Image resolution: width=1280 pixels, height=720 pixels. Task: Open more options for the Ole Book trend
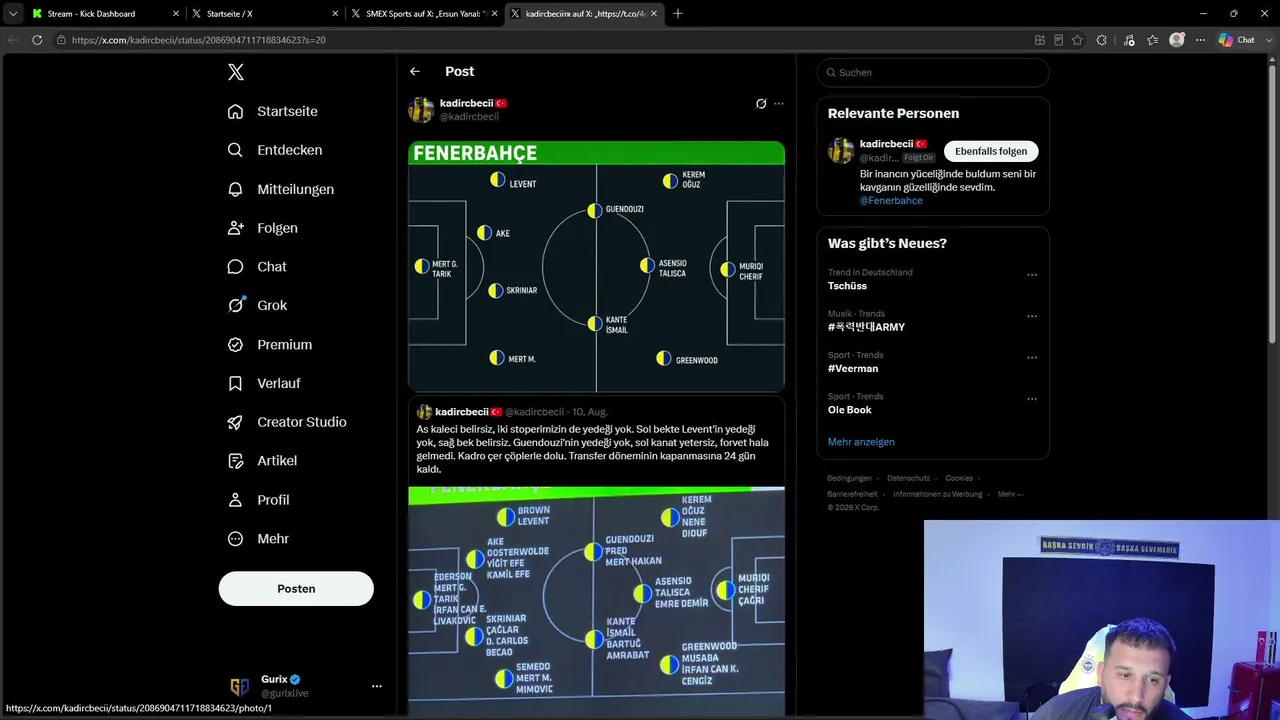(x=1032, y=398)
